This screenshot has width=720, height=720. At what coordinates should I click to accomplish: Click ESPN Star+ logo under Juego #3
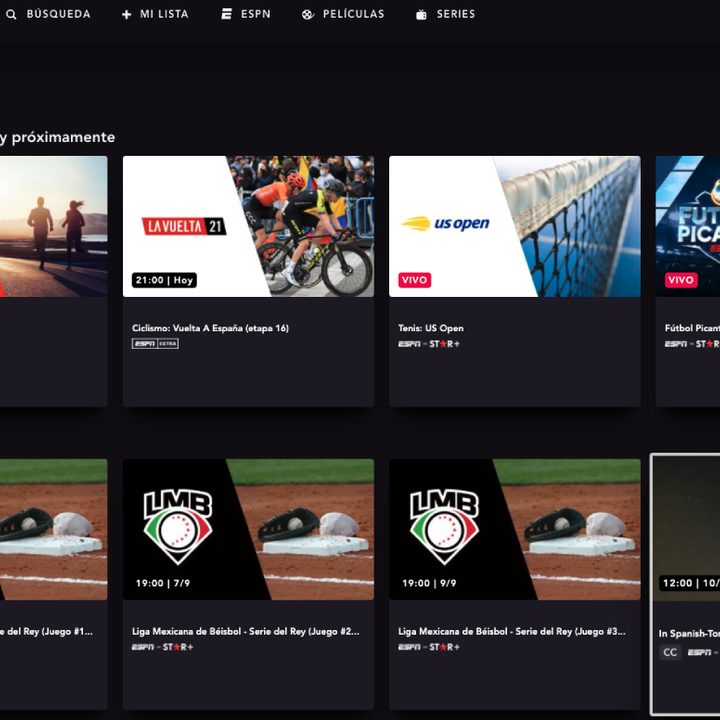[429, 647]
